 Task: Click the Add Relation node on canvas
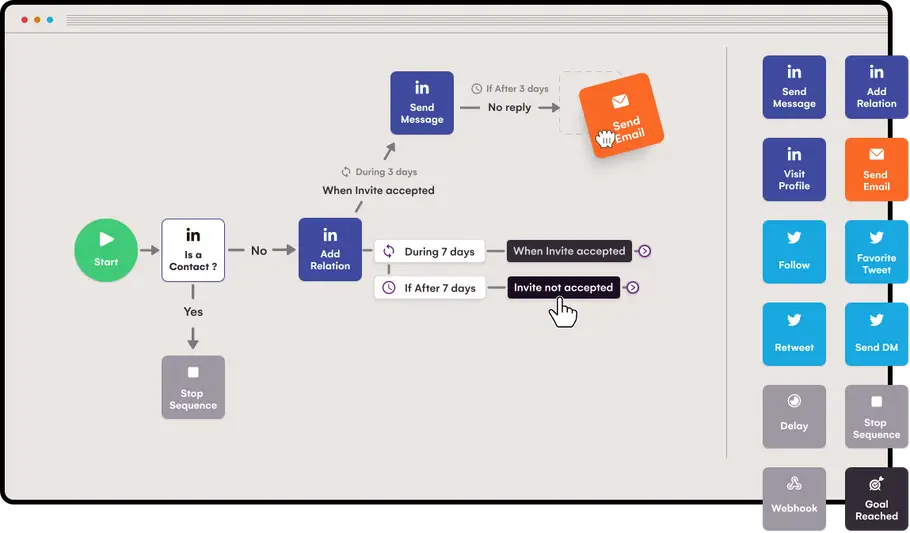[330, 250]
